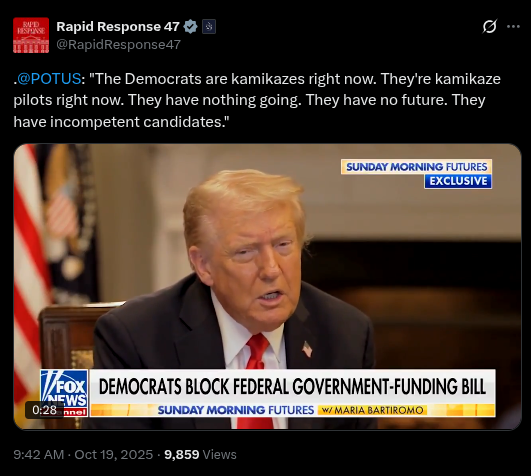The width and height of the screenshot is (531, 476).
Task: Click the Oct 19, 2025 date
Action: (113, 454)
